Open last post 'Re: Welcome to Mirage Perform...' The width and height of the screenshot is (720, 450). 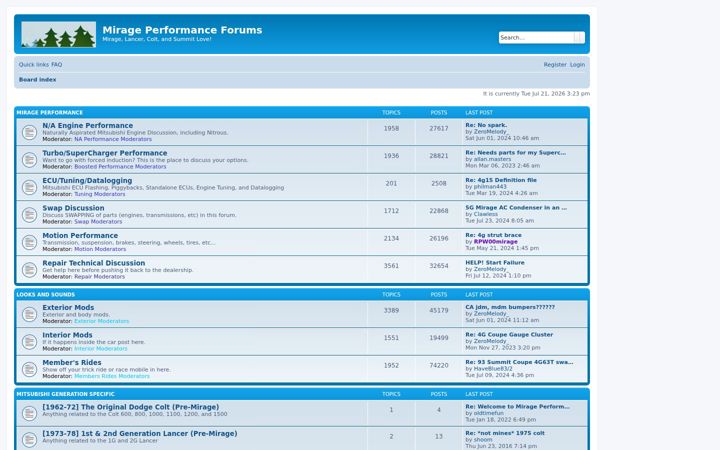tap(517, 407)
